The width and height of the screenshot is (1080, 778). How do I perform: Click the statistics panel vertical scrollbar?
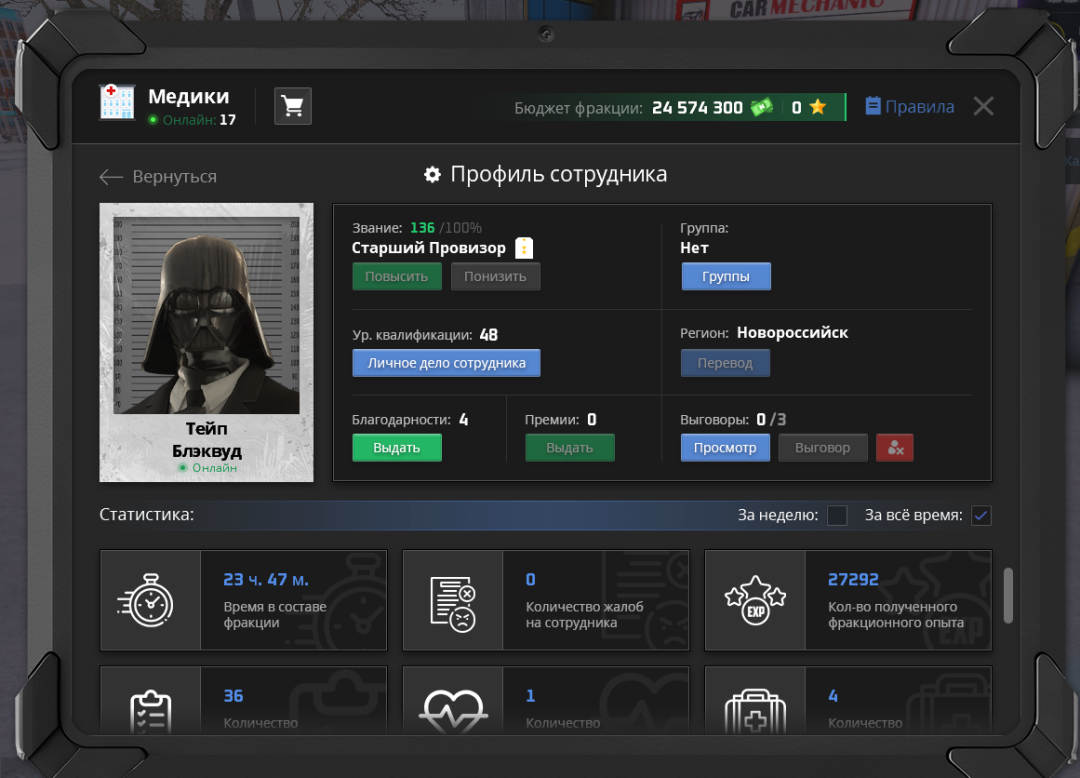(x=1007, y=595)
